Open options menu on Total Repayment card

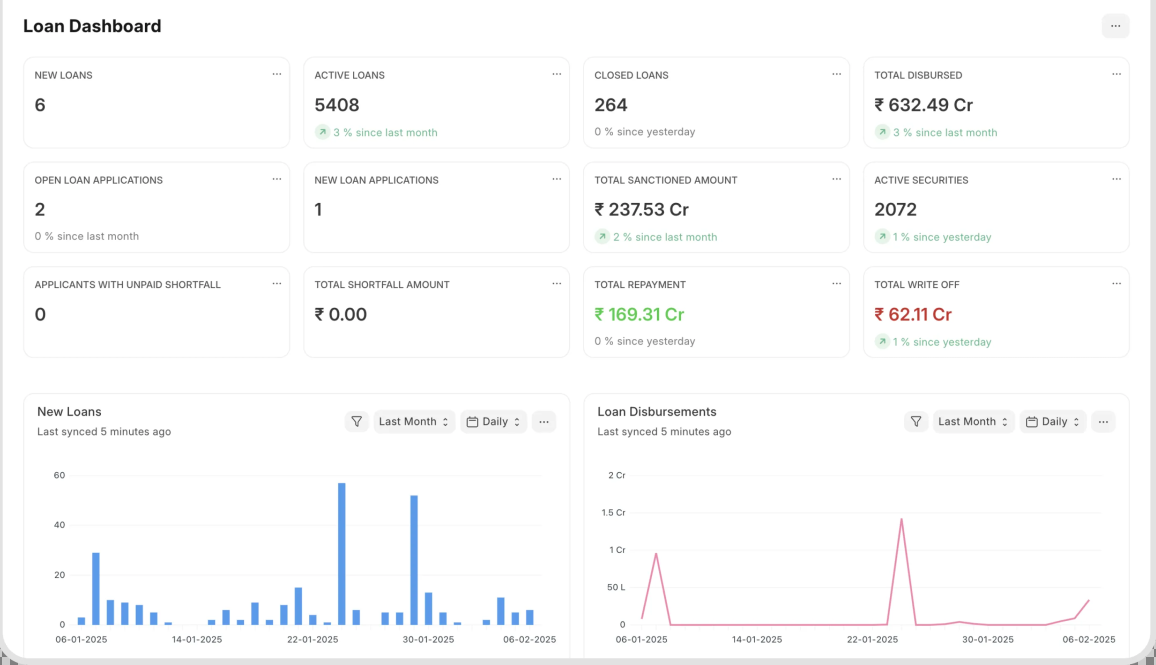(837, 283)
